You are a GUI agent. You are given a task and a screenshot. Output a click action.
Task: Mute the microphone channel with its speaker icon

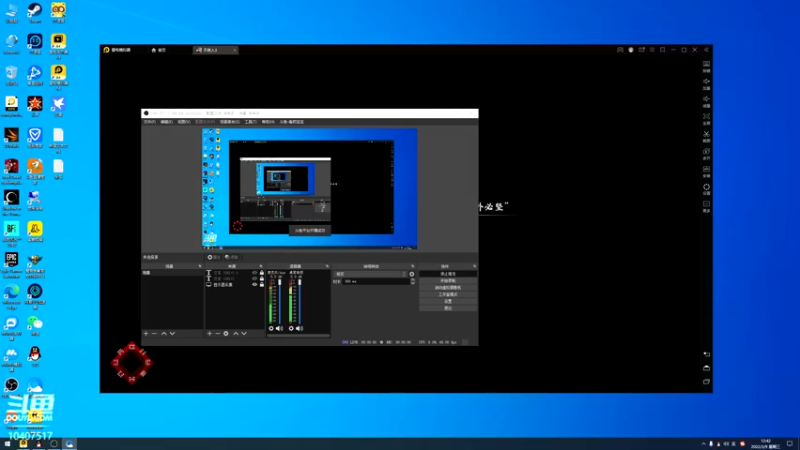279,329
